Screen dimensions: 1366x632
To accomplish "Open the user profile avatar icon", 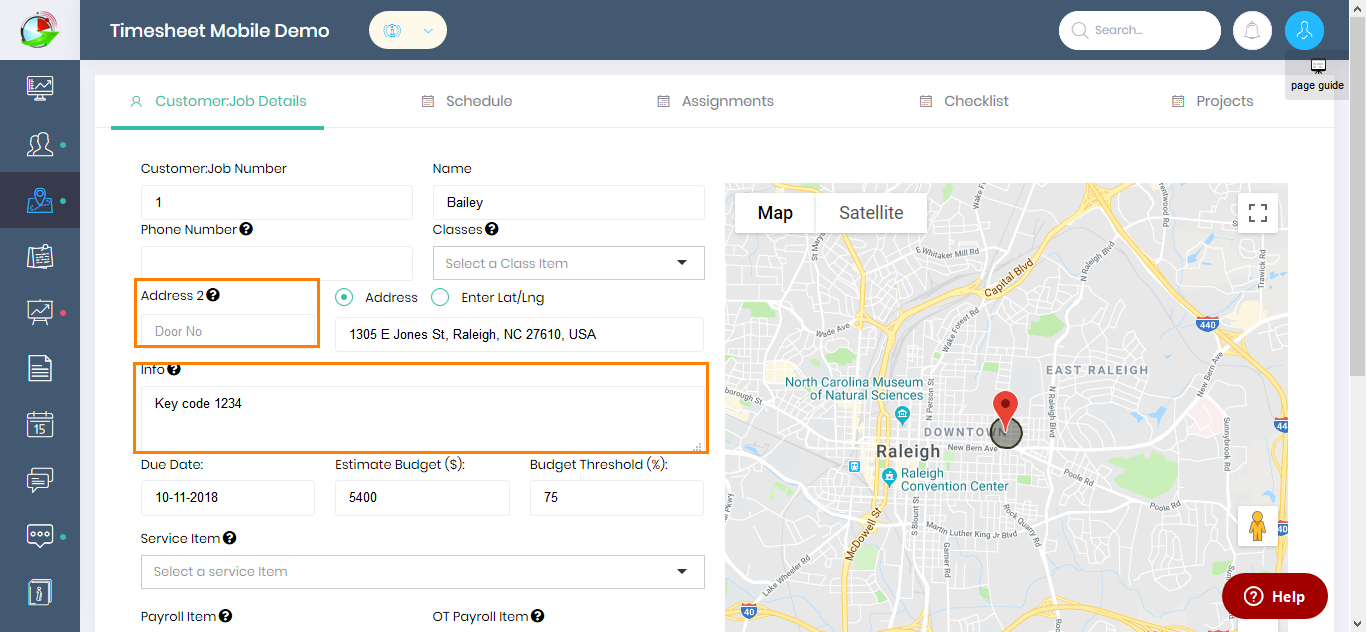I will pyautogui.click(x=1304, y=30).
